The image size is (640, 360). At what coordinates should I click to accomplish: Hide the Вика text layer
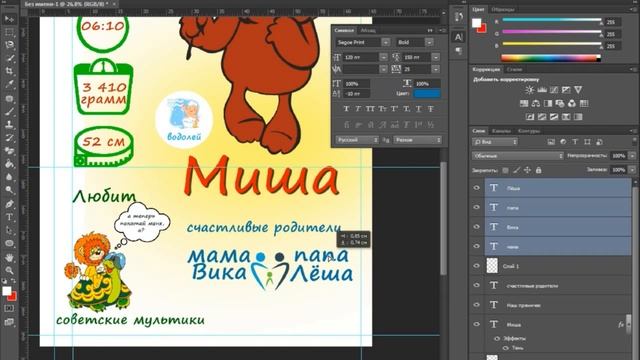pyautogui.click(x=476, y=227)
